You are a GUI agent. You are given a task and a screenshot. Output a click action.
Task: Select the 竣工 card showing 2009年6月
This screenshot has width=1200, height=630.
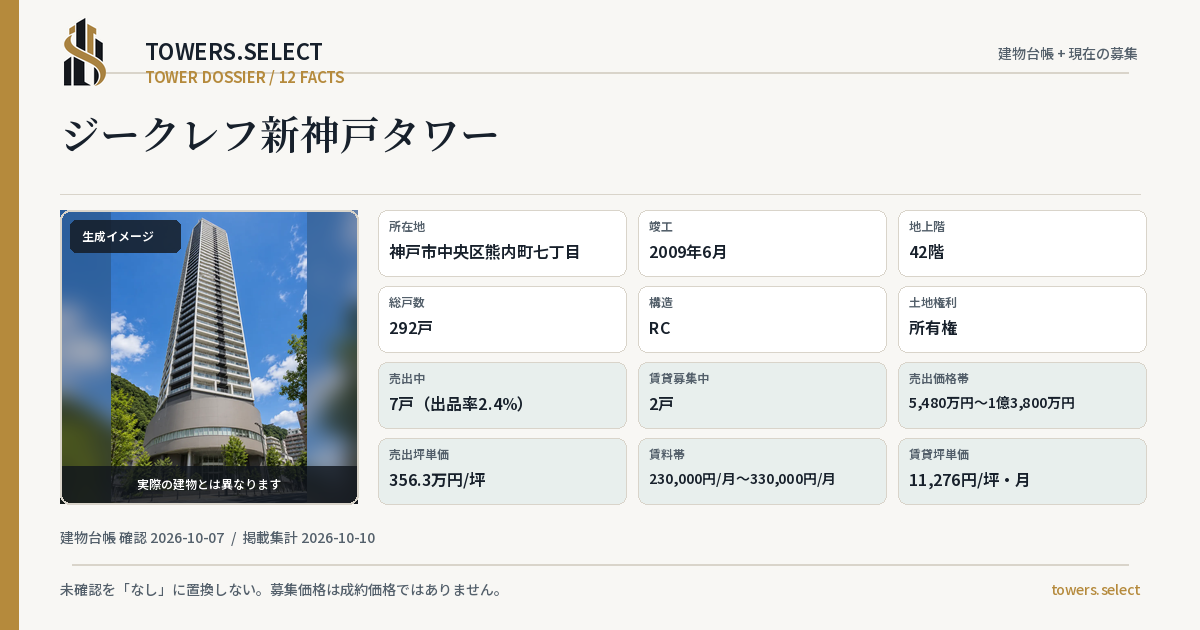762,243
